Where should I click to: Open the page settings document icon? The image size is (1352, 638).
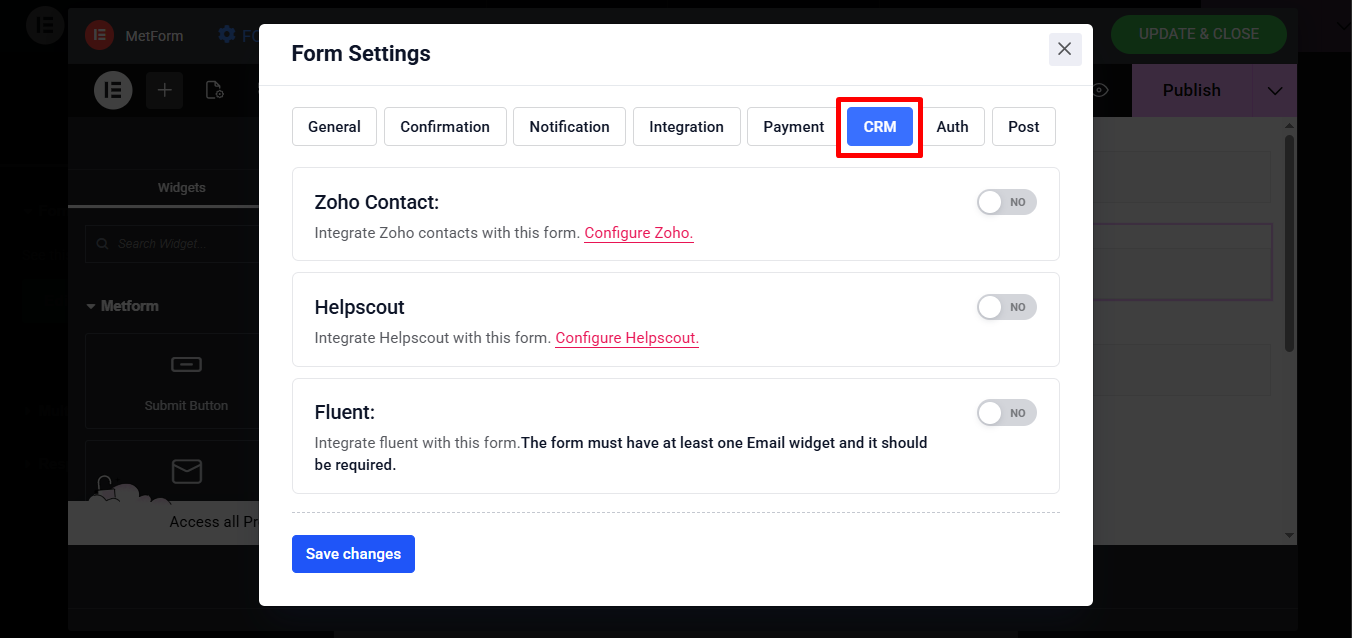(x=214, y=90)
